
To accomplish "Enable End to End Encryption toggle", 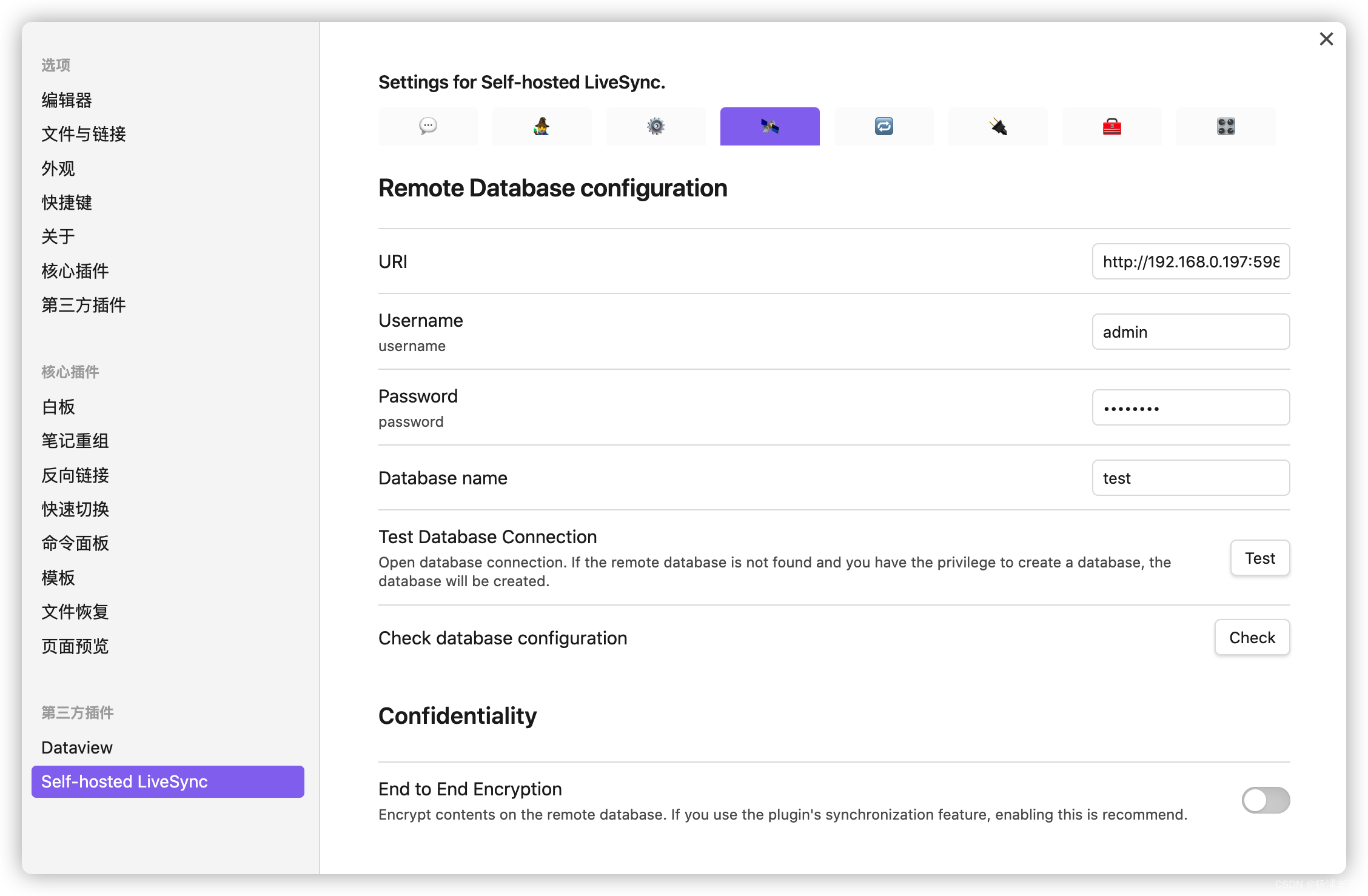I will coord(1265,800).
